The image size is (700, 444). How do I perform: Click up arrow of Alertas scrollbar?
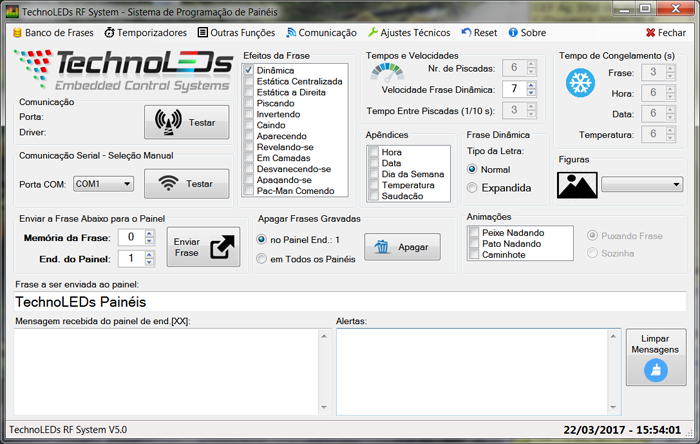tap(613, 336)
